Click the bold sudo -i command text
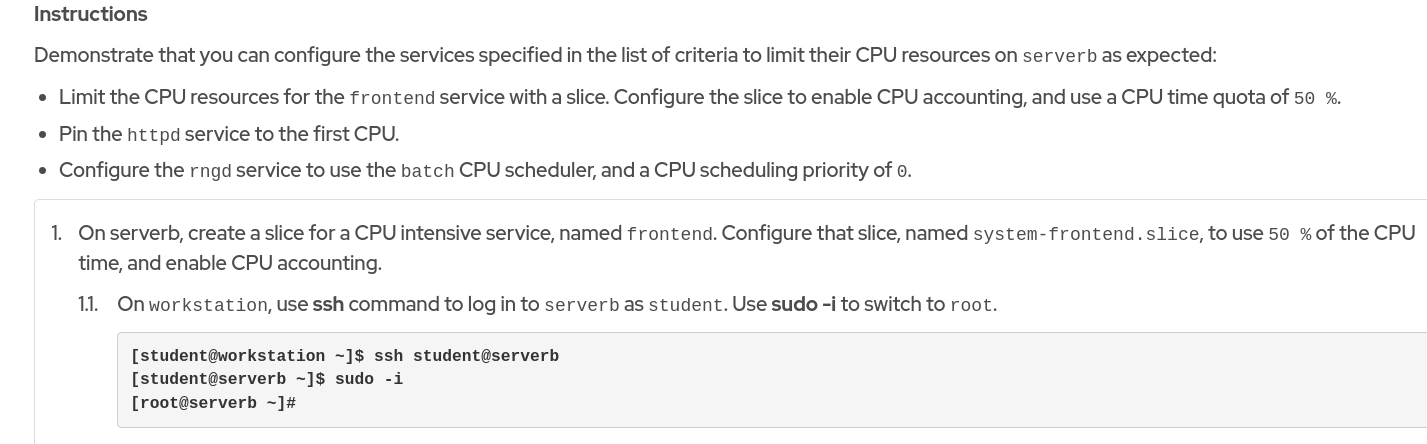Screen dimensions: 1427x444 coord(803,304)
